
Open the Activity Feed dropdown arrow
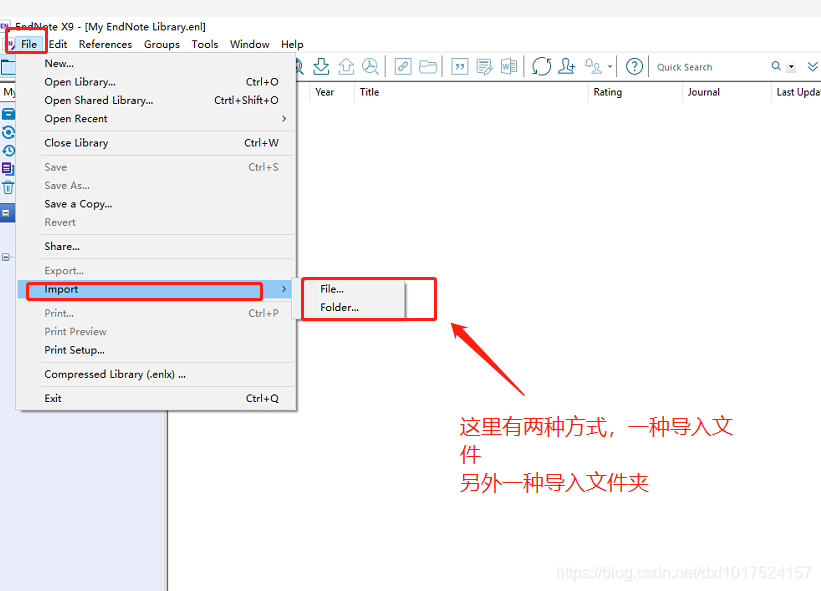click(610, 66)
